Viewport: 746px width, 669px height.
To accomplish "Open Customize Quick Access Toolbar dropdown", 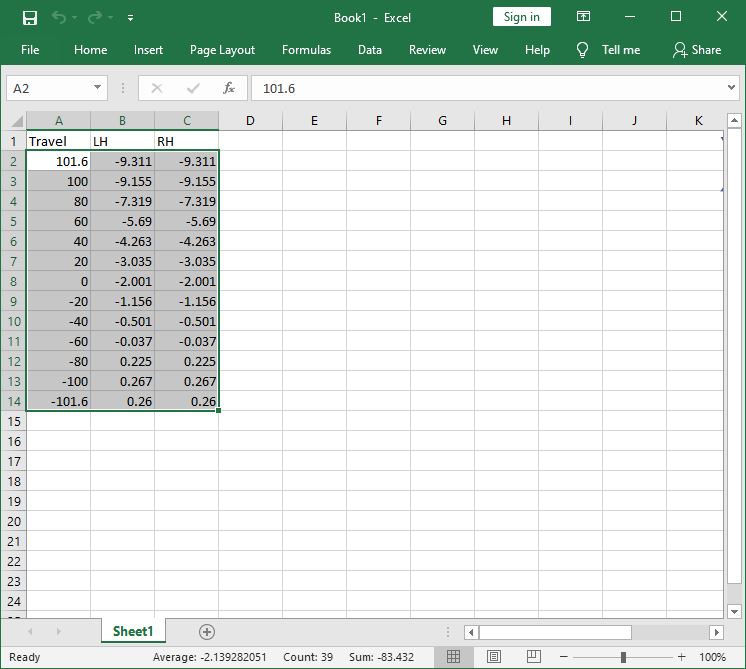I will 131,18.
